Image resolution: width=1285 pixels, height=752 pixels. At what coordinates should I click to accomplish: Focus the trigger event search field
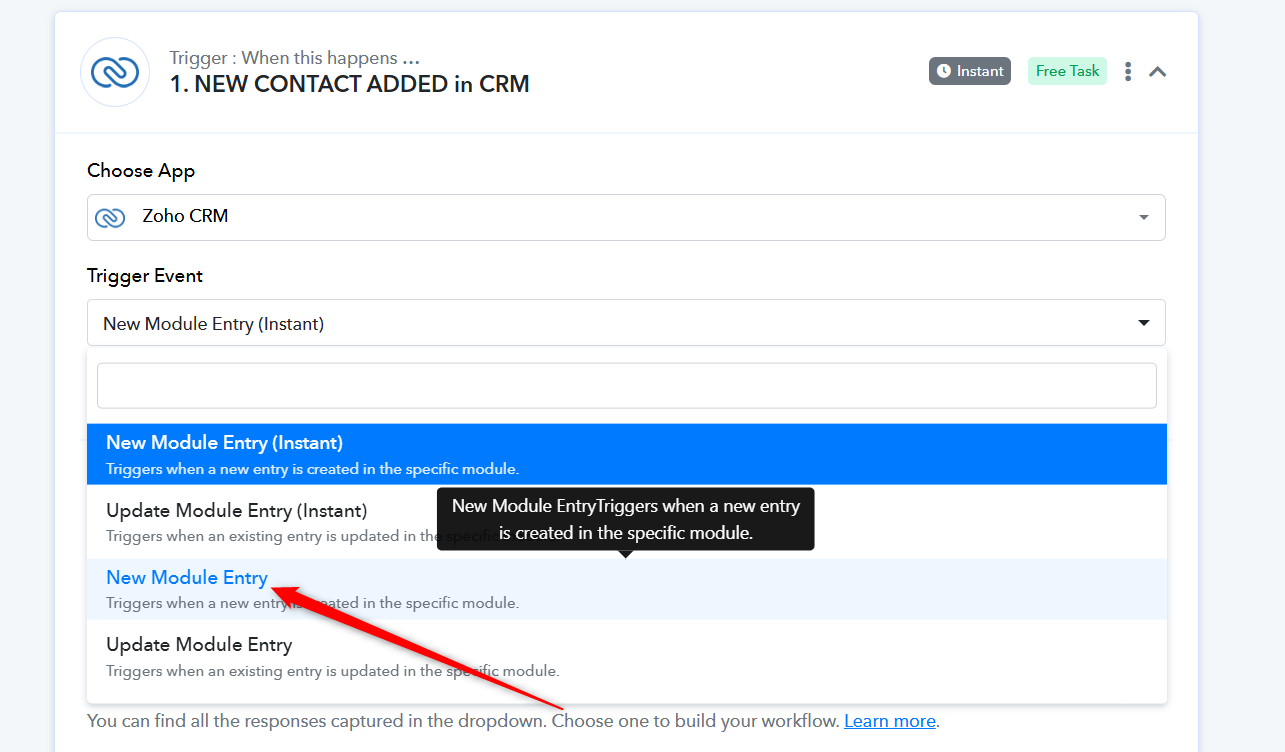pos(626,385)
